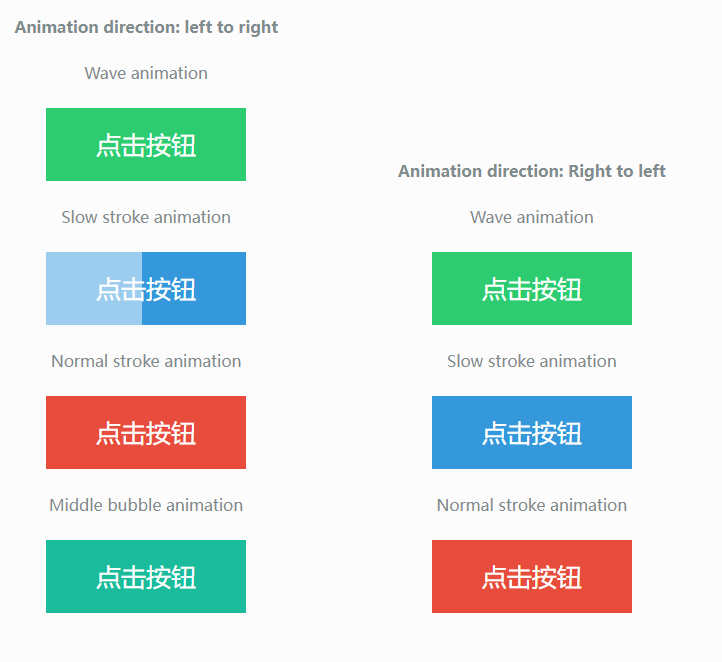Click the green Wave animation button under Right to left
The height and width of the screenshot is (662, 722).
click(x=532, y=289)
